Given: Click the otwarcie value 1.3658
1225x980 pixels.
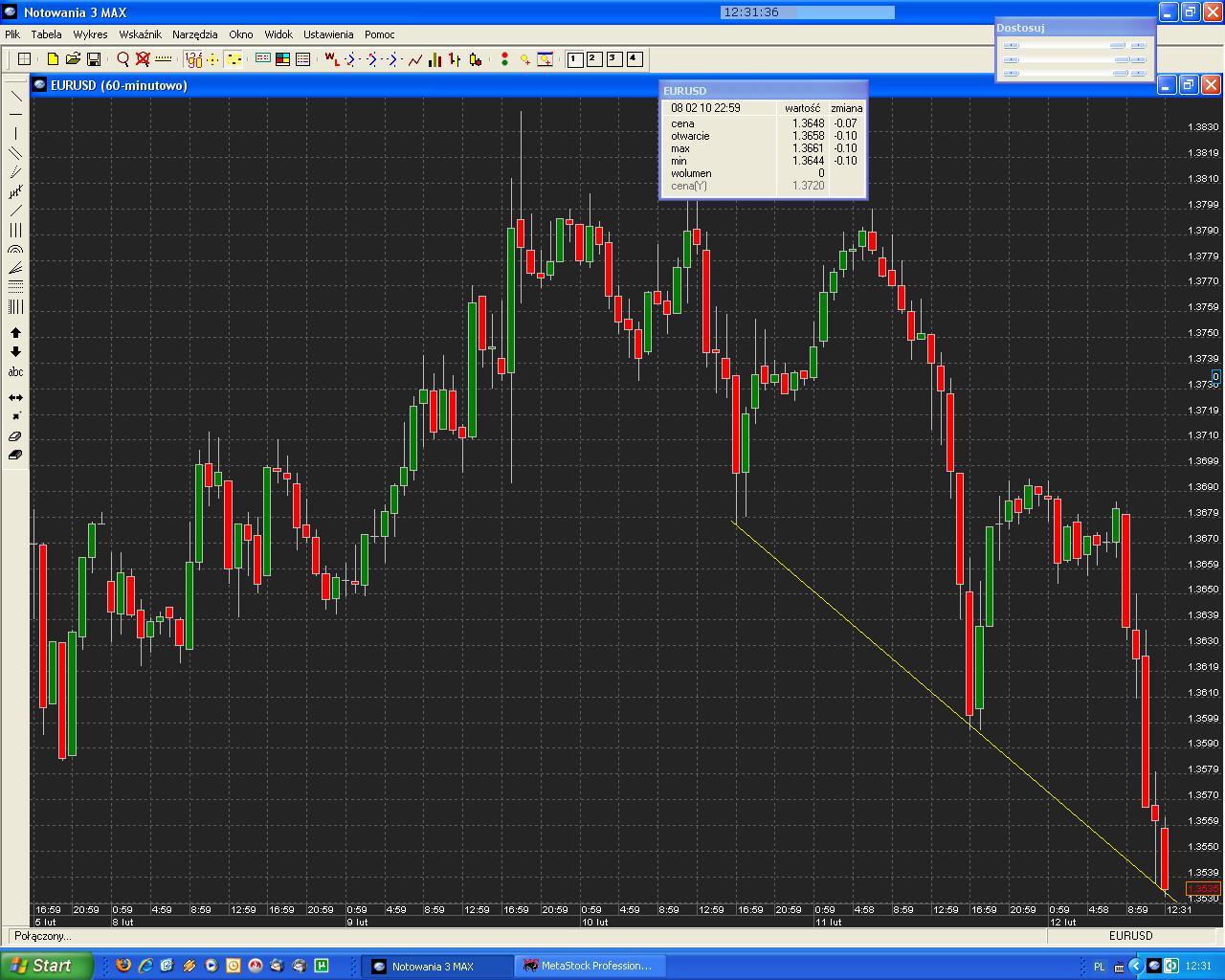Looking at the screenshot, I should pyautogui.click(x=808, y=136).
